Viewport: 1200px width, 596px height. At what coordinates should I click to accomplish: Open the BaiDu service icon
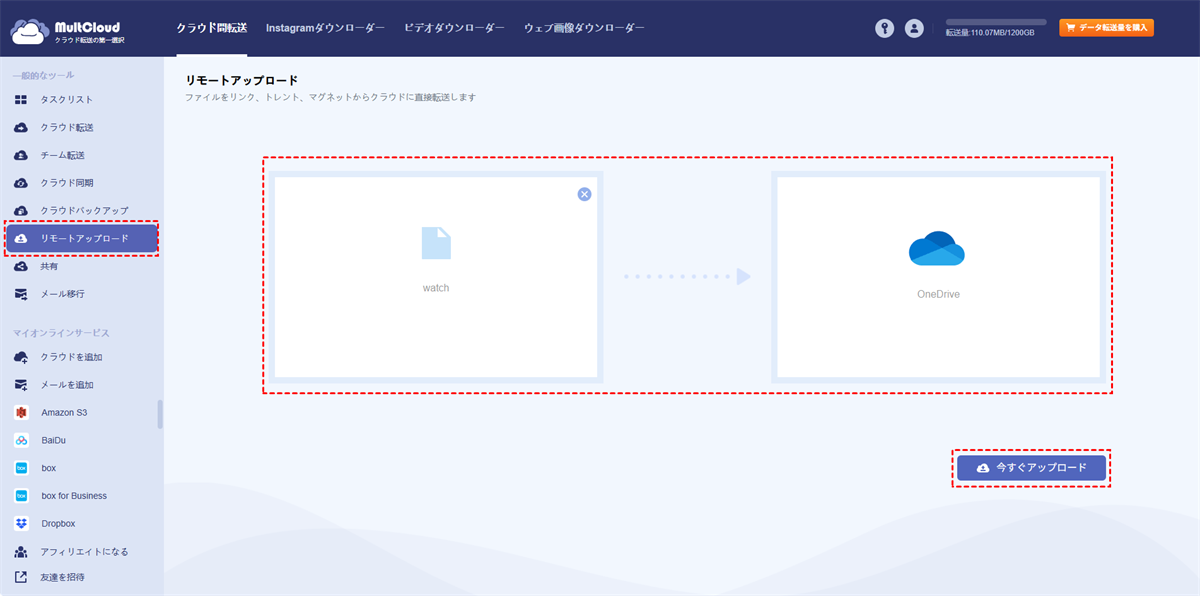coord(21,440)
